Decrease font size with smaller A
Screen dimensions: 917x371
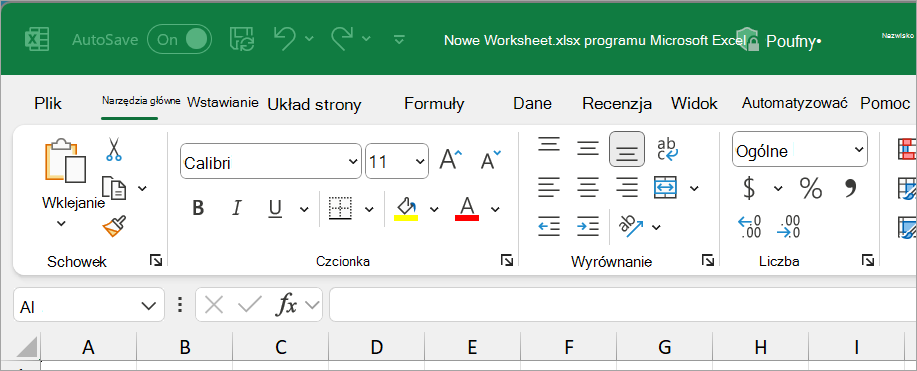point(490,159)
